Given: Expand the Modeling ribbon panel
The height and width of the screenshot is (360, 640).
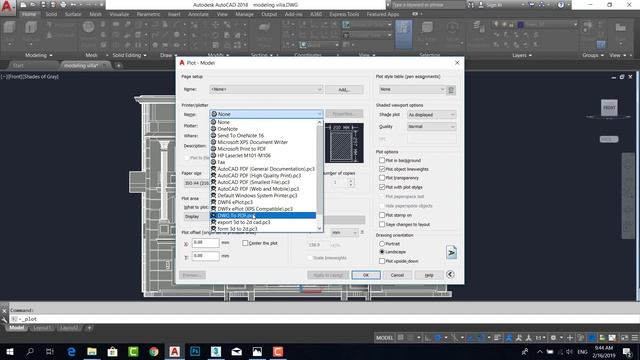Looking at the screenshot, I should coord(39,55).
